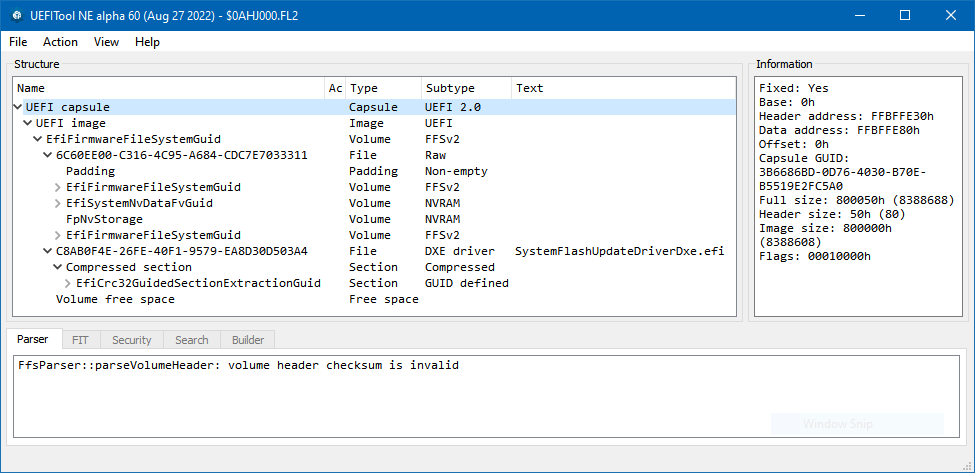The image size is (975, 473).
Task: Click the SystemFlashUpdateDriverDxe.efi text cell
Action: click(x=619, y=251)
